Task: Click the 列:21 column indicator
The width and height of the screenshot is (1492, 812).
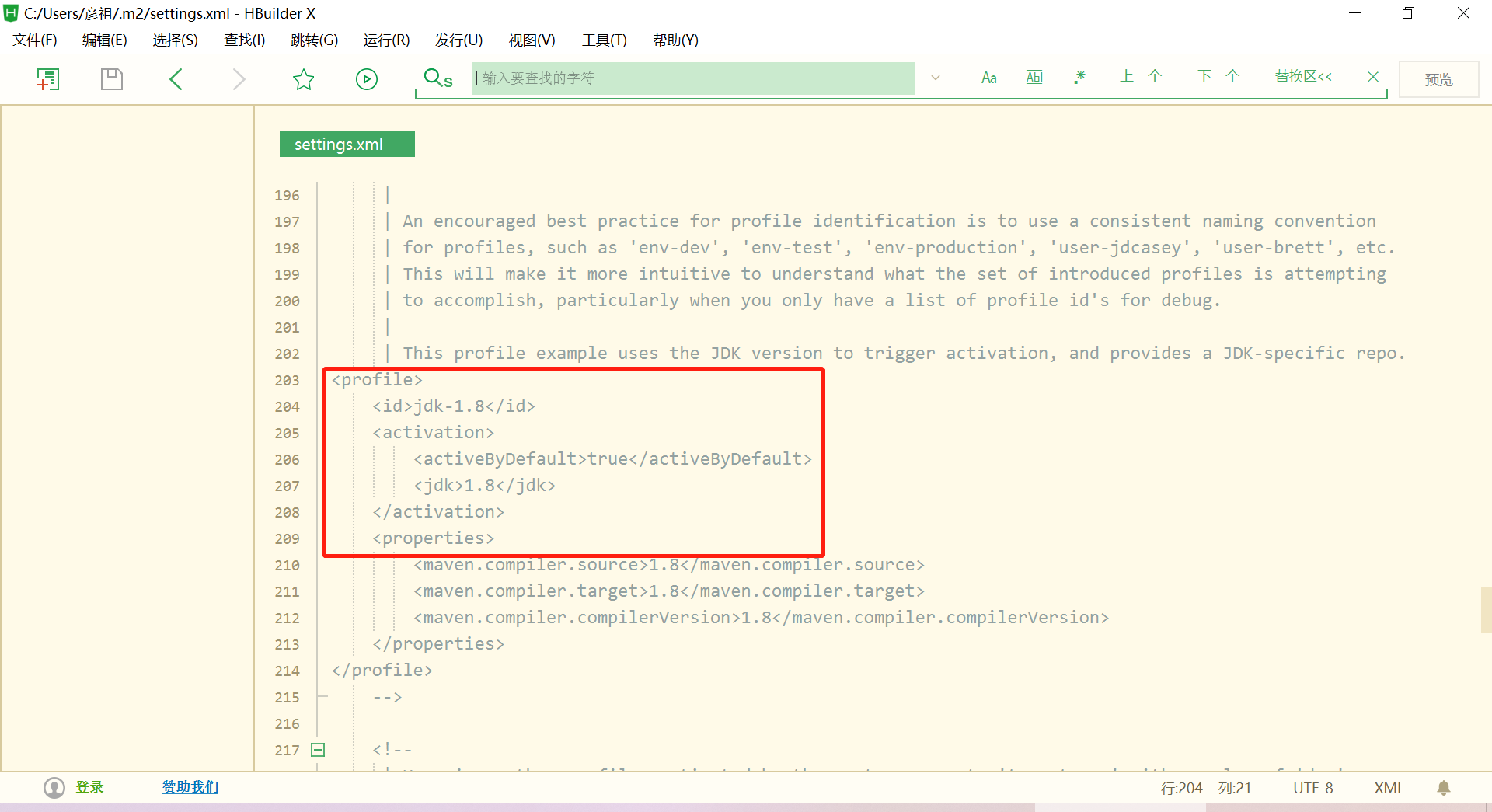Action: [x=1235, y=788]
